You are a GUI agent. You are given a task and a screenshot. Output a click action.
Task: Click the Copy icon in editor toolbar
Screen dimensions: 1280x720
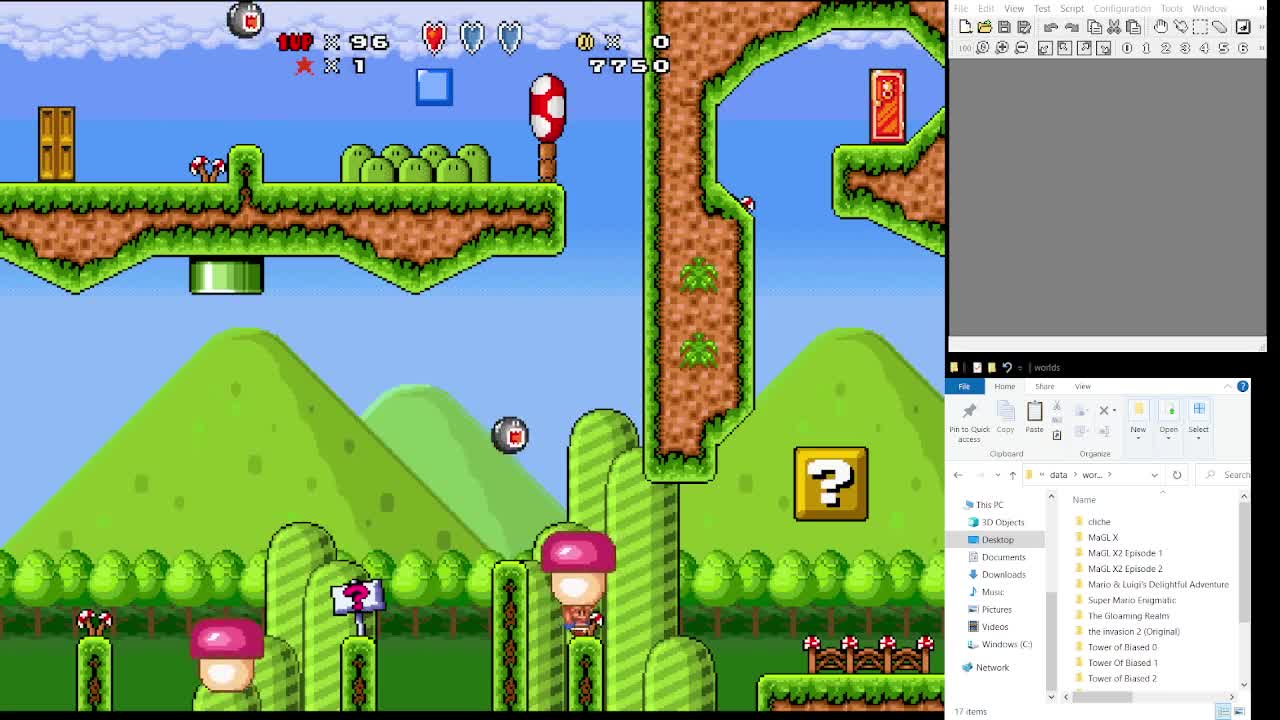[x=1094, y=27]
